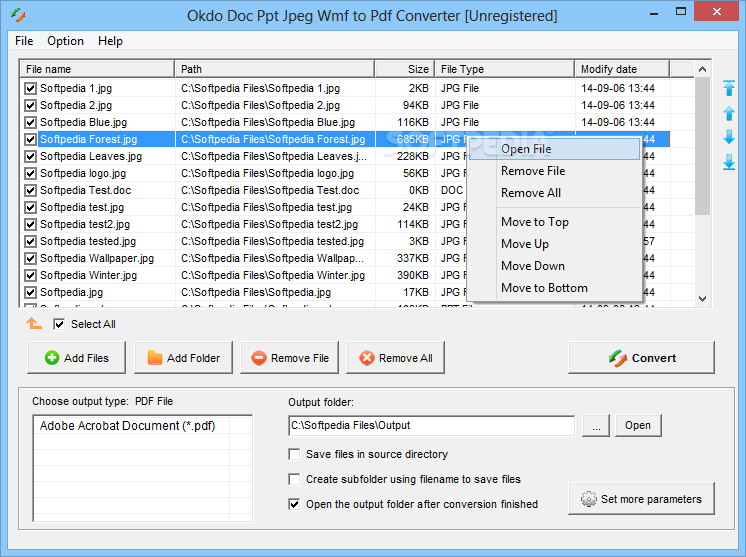Click the blue move-up arrow icon
Screen dimensions: 746x557
pos(729,113)
